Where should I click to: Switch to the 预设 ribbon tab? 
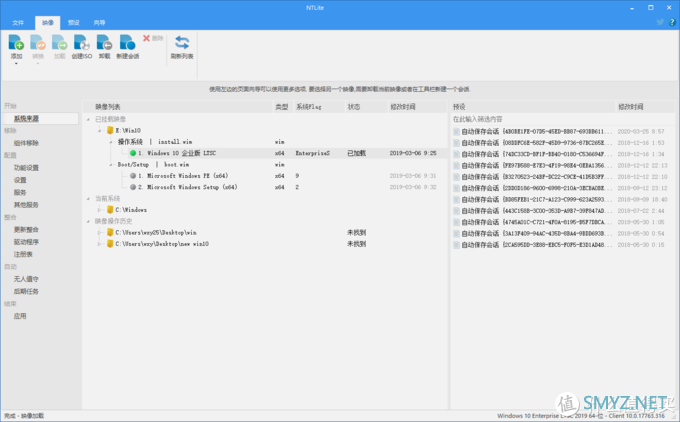coord(73,20)
